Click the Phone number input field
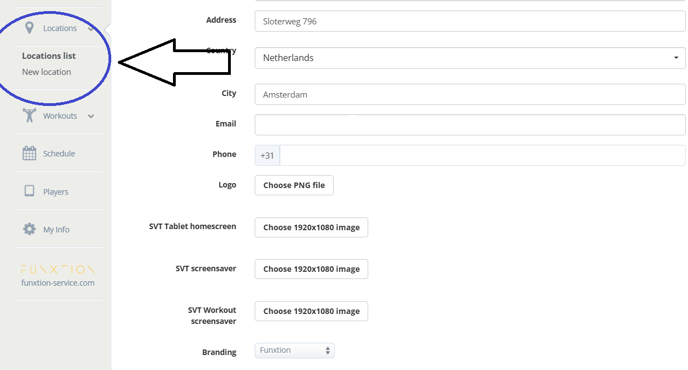Screen dimensions: 688x370 [x=483, y=155]
